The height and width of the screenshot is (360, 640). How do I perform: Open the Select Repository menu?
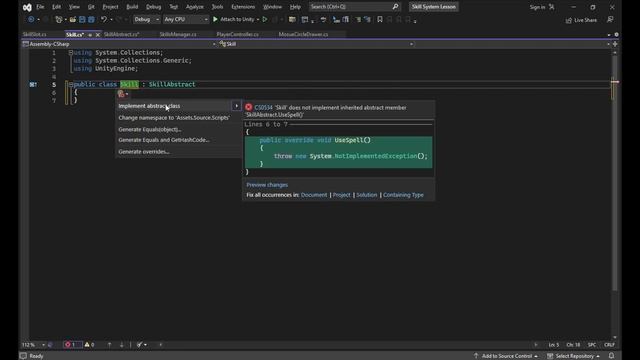(573, 356)
